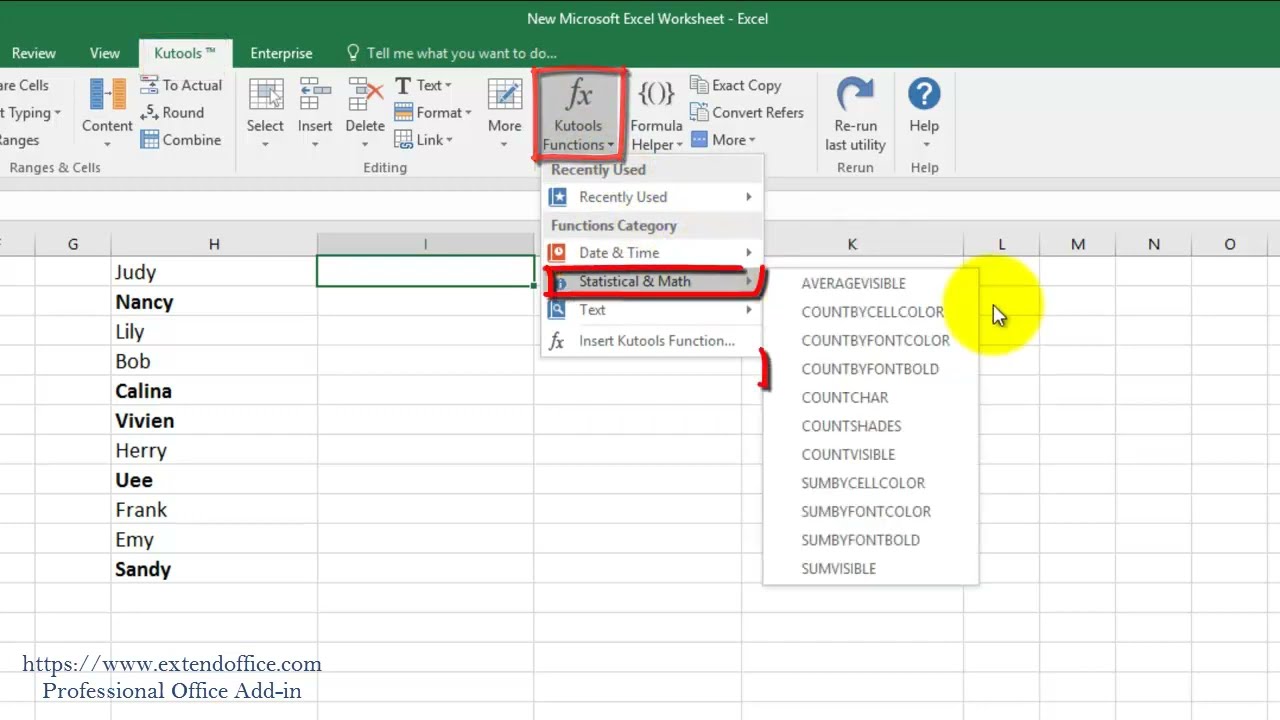Click cell containing Judy

click(214, 272)
